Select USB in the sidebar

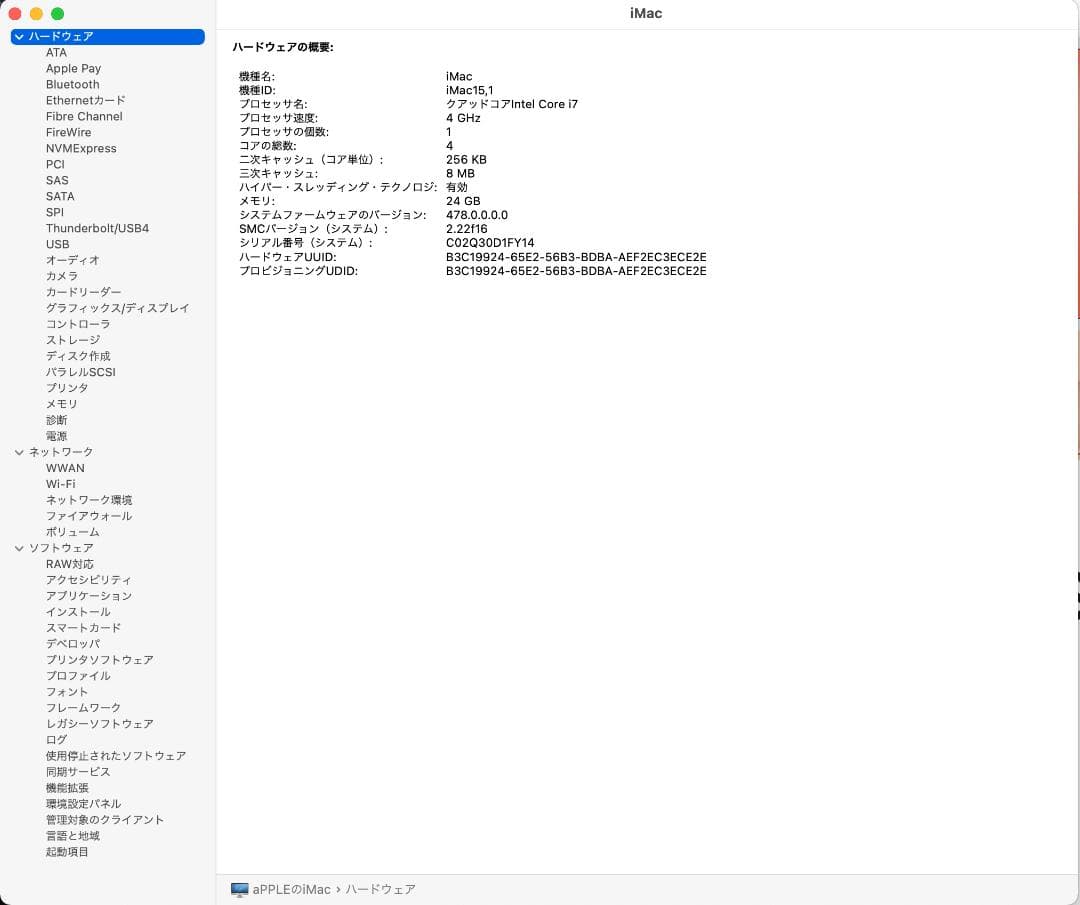57,244
